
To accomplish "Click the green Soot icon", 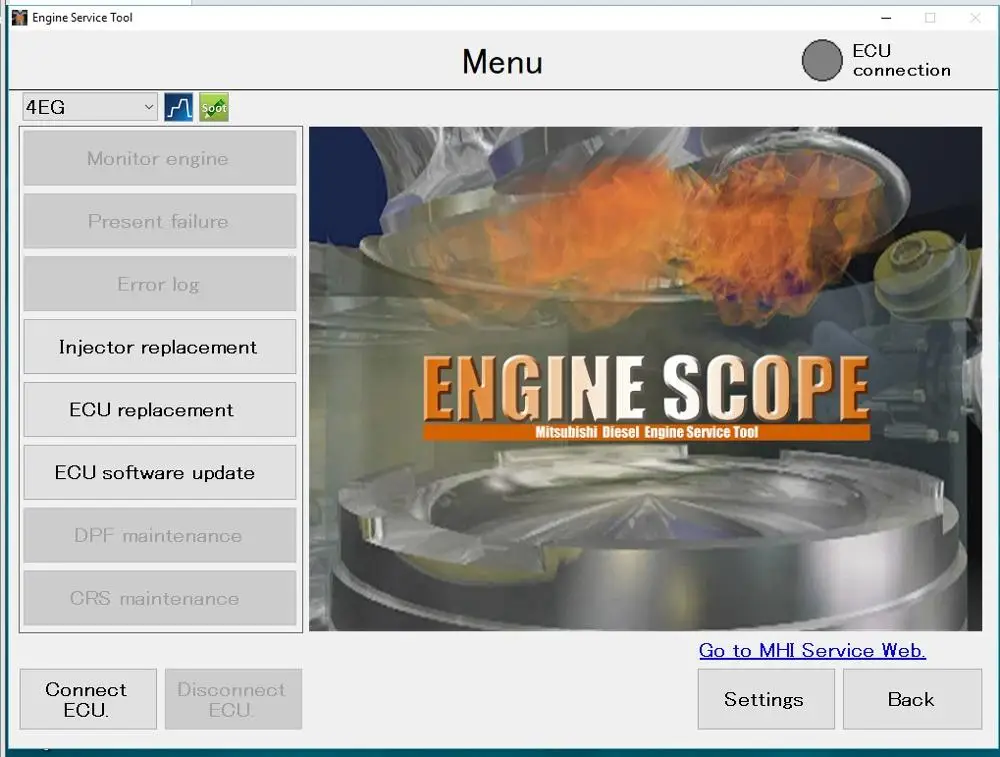I will pyautogui.click(x=214, y=107).
